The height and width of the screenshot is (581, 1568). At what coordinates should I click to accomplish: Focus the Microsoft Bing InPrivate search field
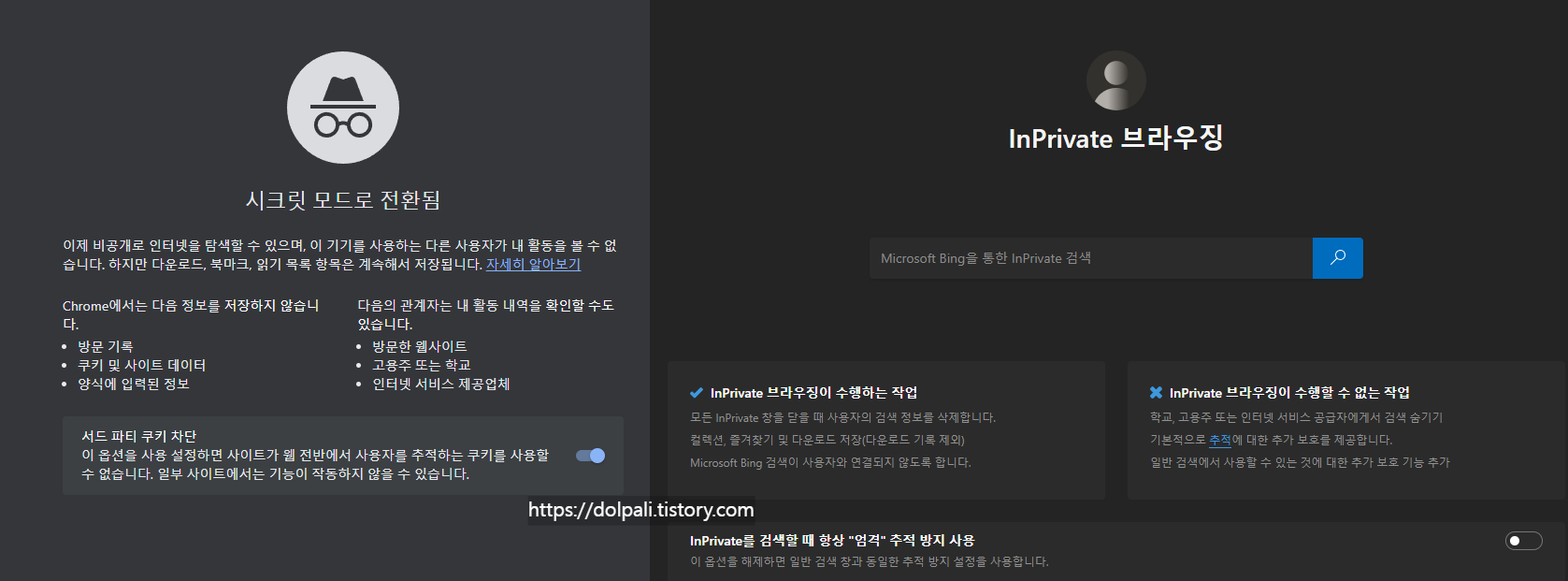tap(1091, 258)
